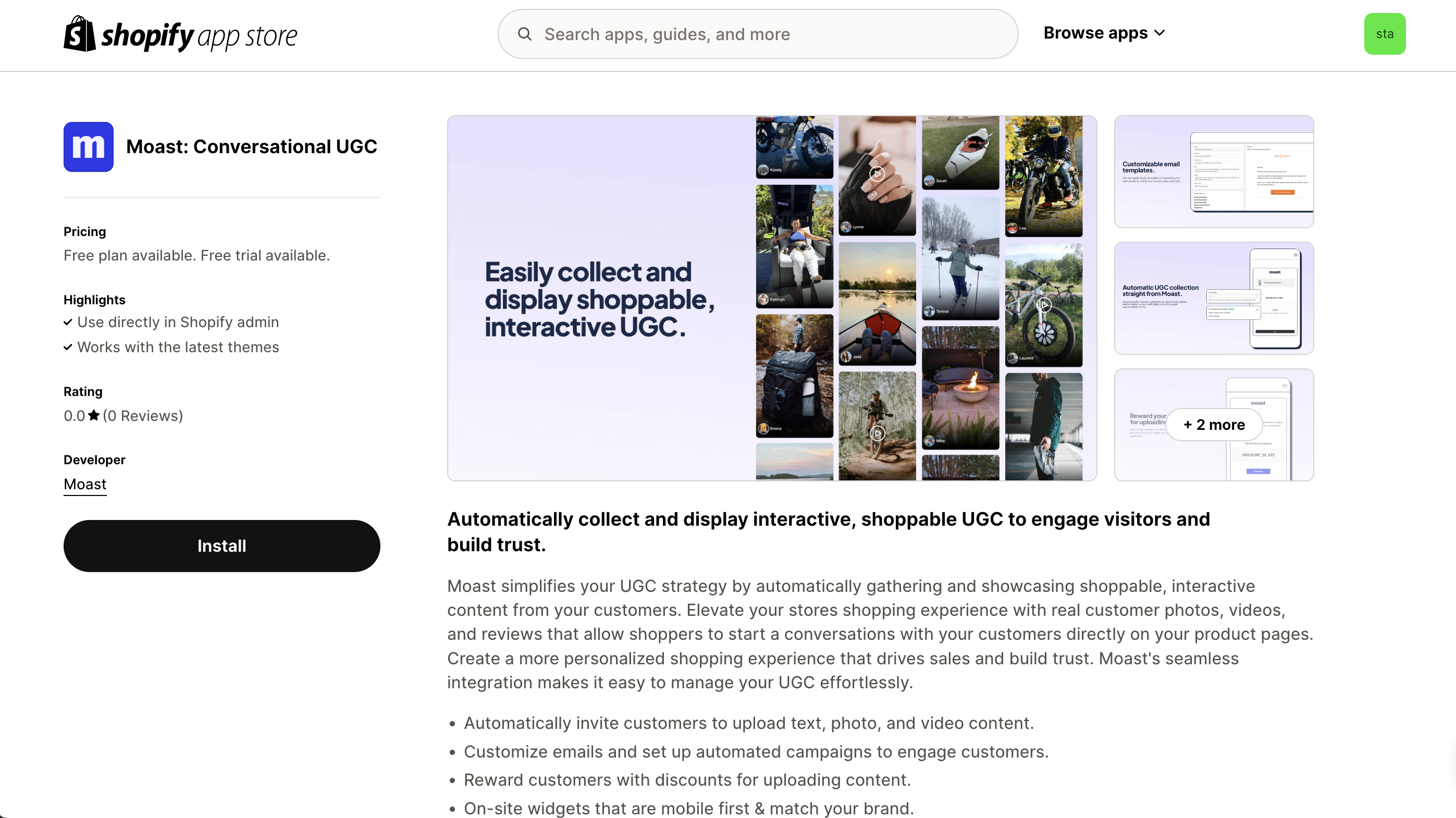Screen dimensions: 1456x818
Task: Click the Developer heading
Action: coord(94,460)
